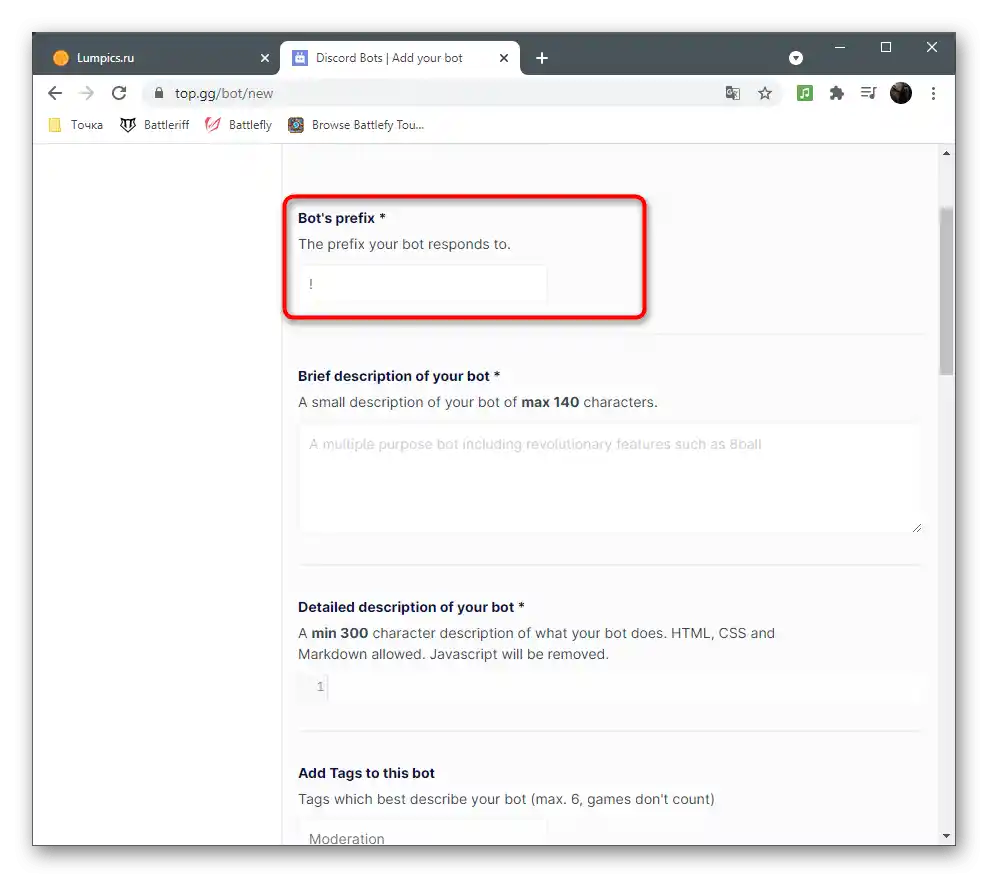The image size is (988, 878).
Task: Click the Moderation tags input field
Action: [x=423, y=833]
